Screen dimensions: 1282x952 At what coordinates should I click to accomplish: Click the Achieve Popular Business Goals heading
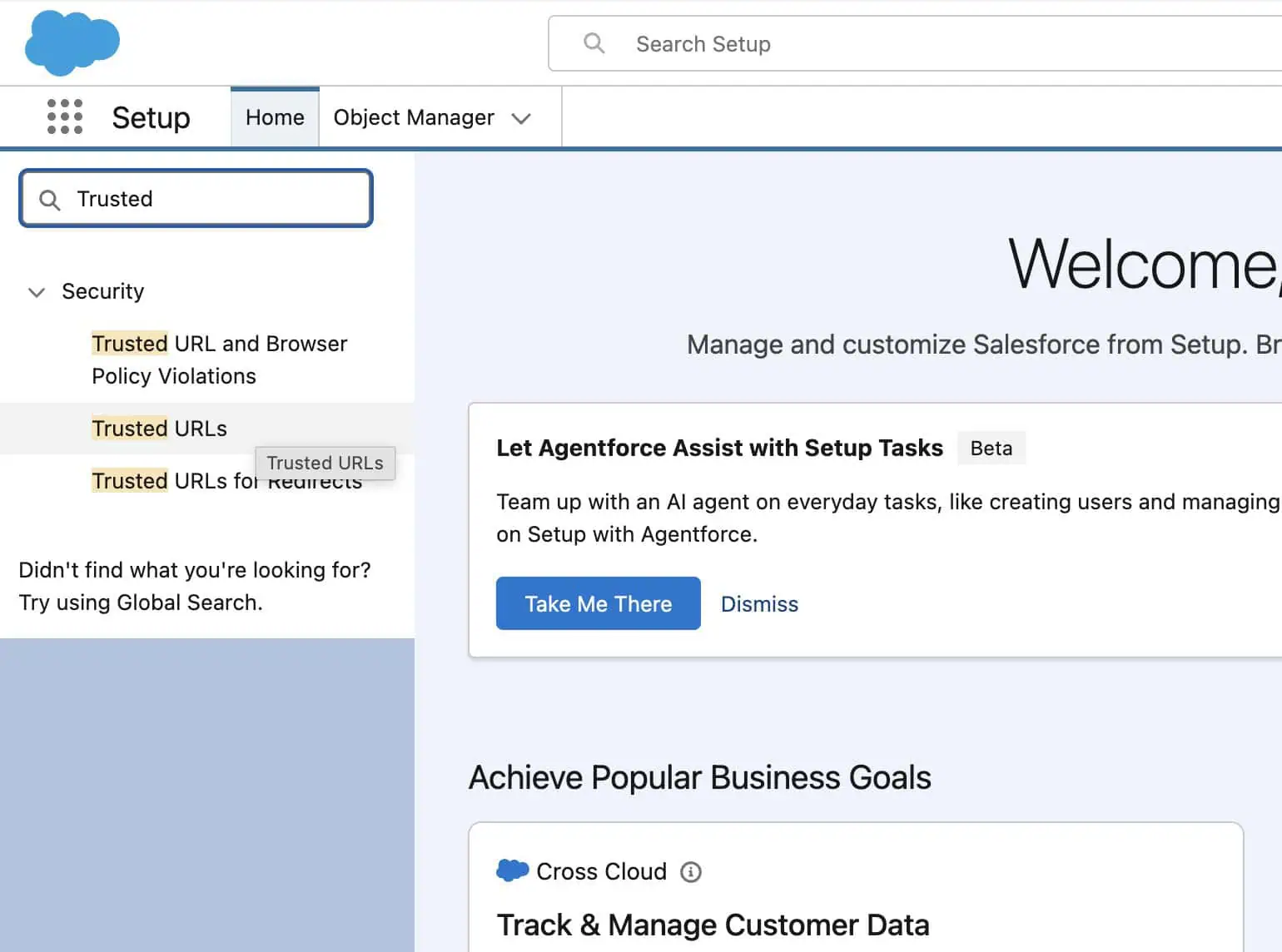[700, 777]
